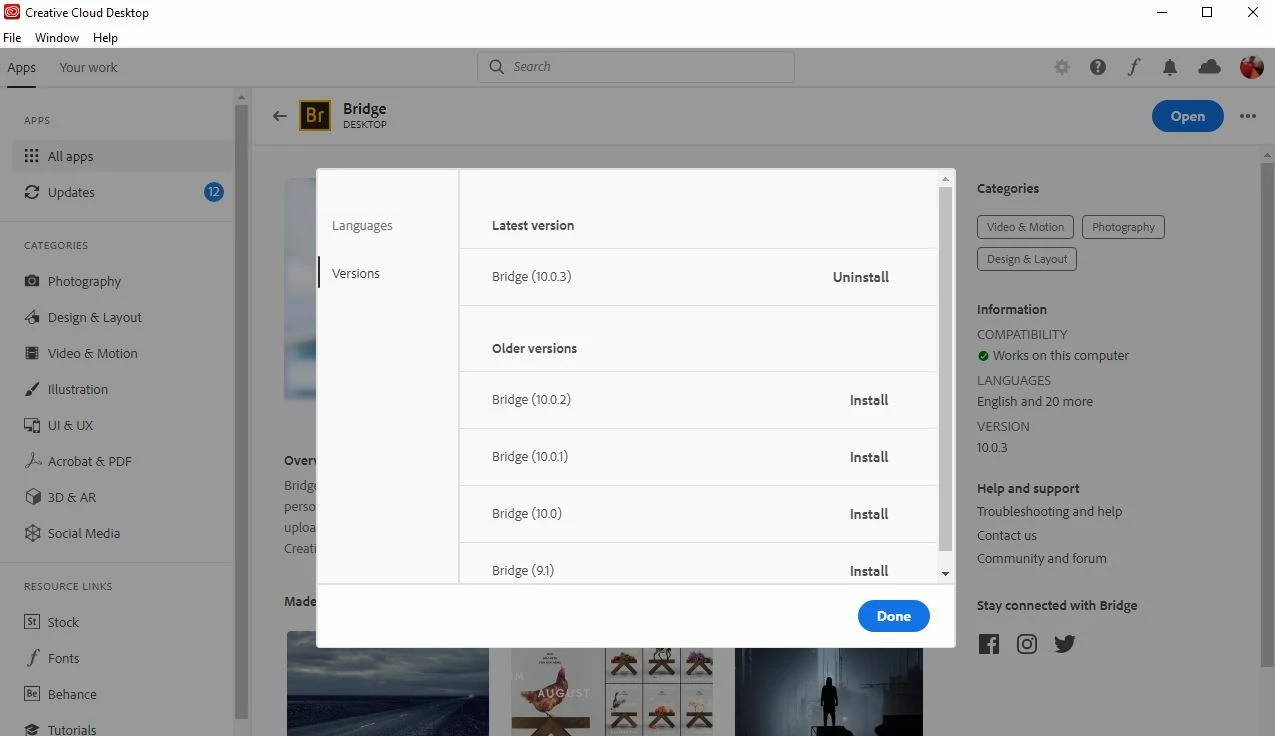The image size is (1275, 736).
Task: Open Bridge Instagram icon
Action: coord(1027,644)
